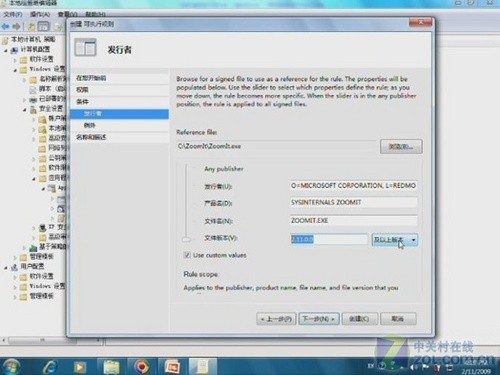This screenshot has height=375, width=500.
Task: Click the 上一步(P) previous button
Action: (x=276, y=319)
